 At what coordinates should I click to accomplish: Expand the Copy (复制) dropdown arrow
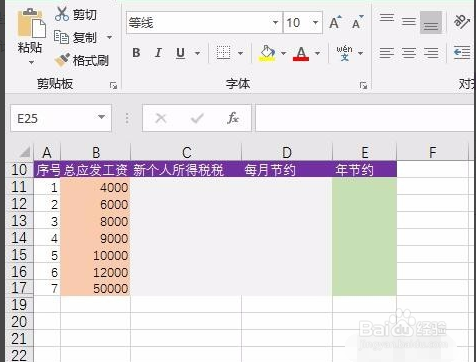point(109,37)
